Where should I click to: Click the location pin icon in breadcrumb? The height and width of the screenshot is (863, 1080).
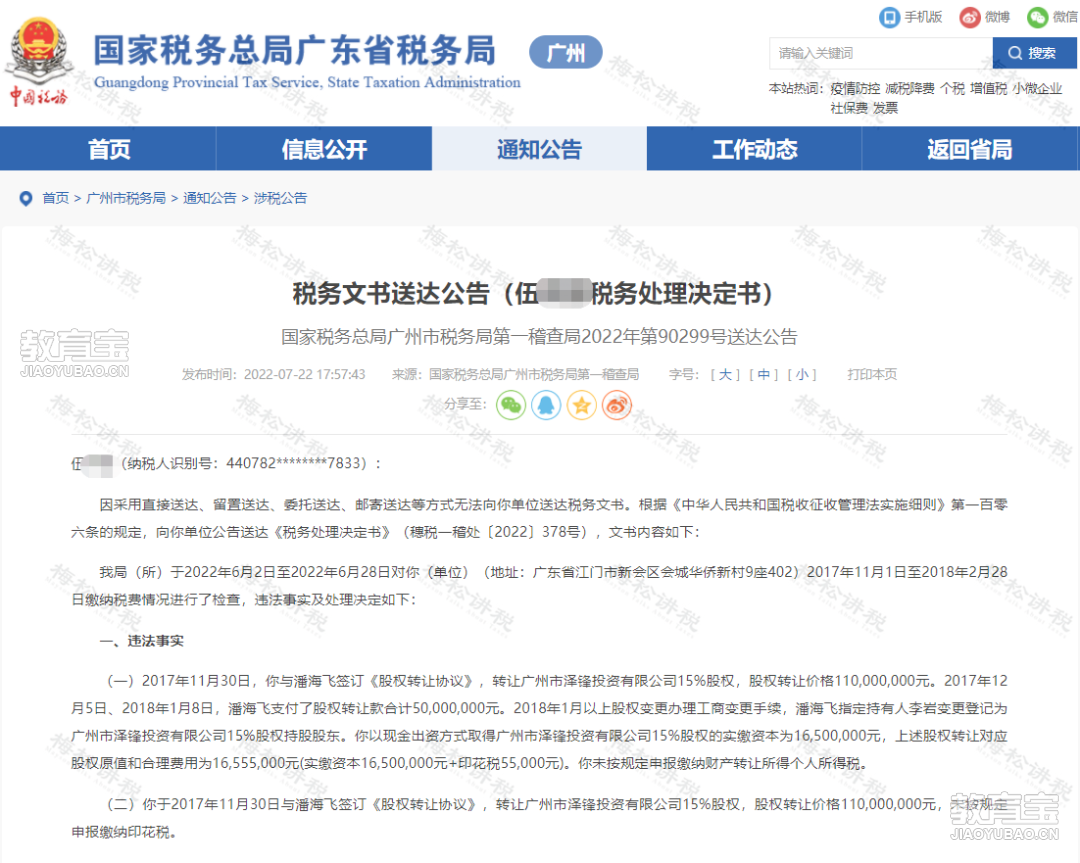25,198
